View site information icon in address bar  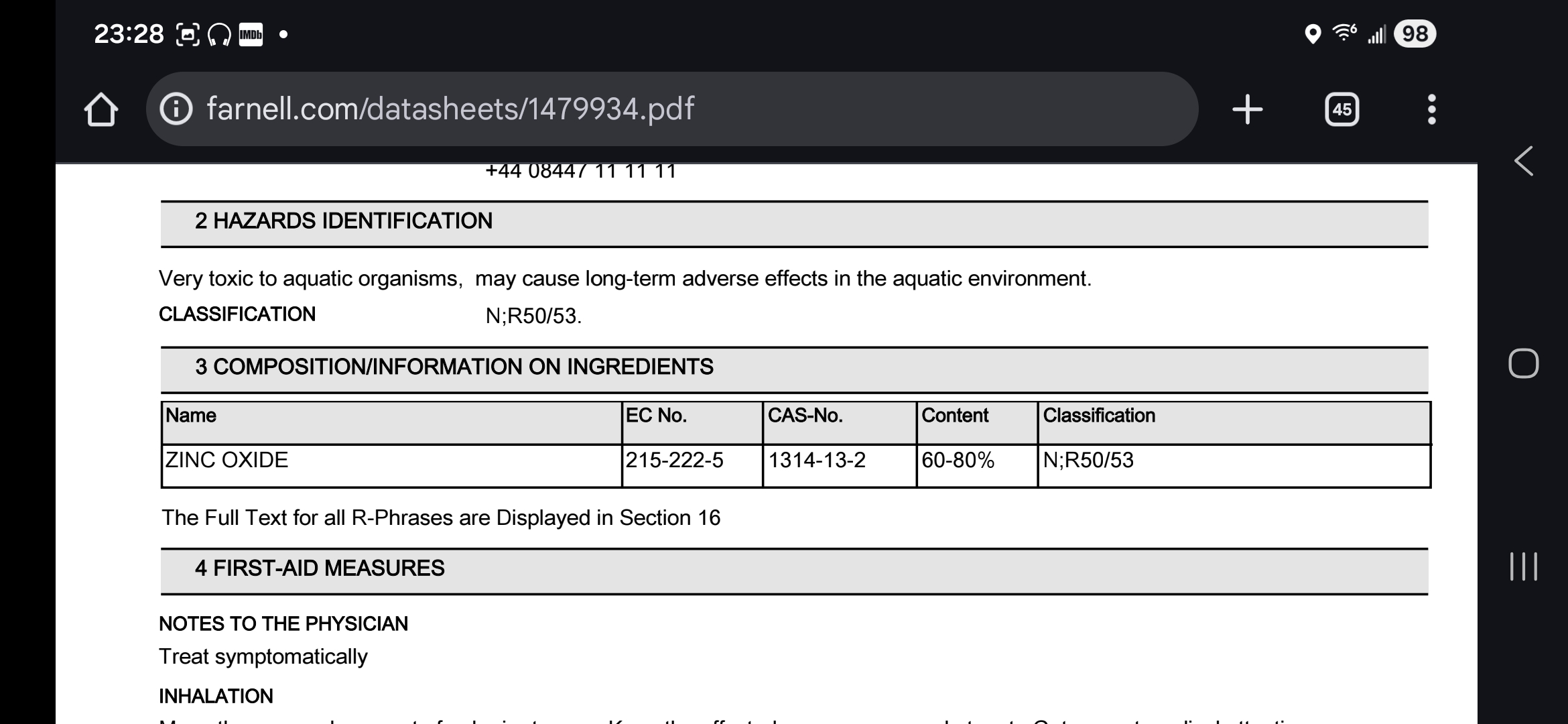click(x=177, y=109)
